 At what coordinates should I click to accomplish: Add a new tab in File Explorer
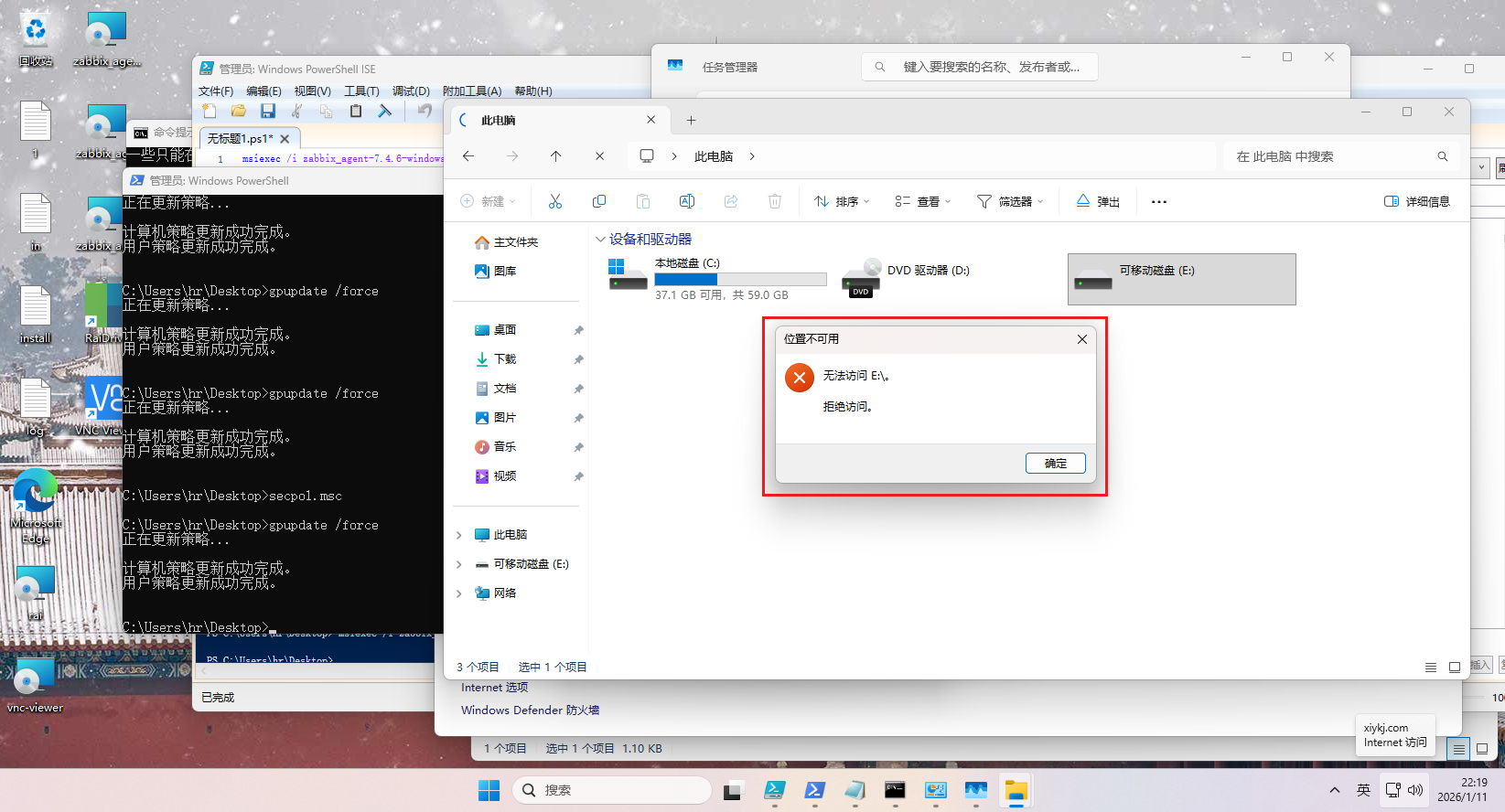point(691,120)
